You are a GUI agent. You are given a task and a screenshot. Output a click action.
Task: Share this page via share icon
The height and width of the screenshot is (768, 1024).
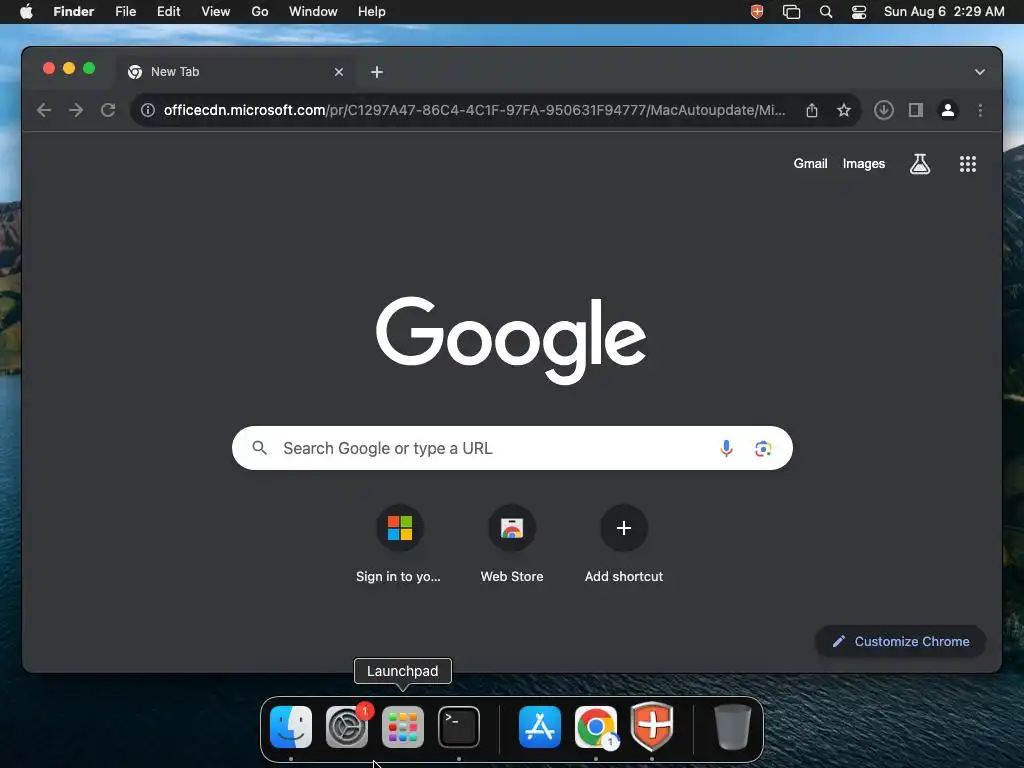click(x=812, y=110)
